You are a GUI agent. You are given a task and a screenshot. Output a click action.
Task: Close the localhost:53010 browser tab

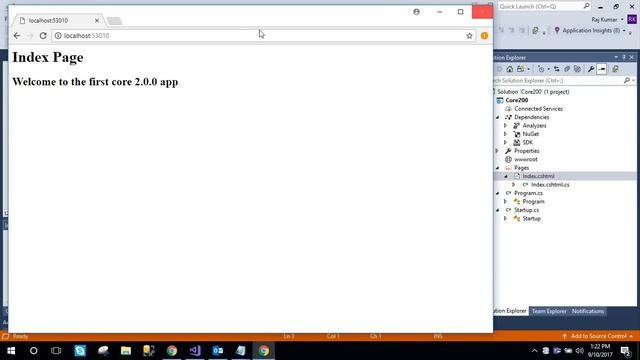coord(97,20)
